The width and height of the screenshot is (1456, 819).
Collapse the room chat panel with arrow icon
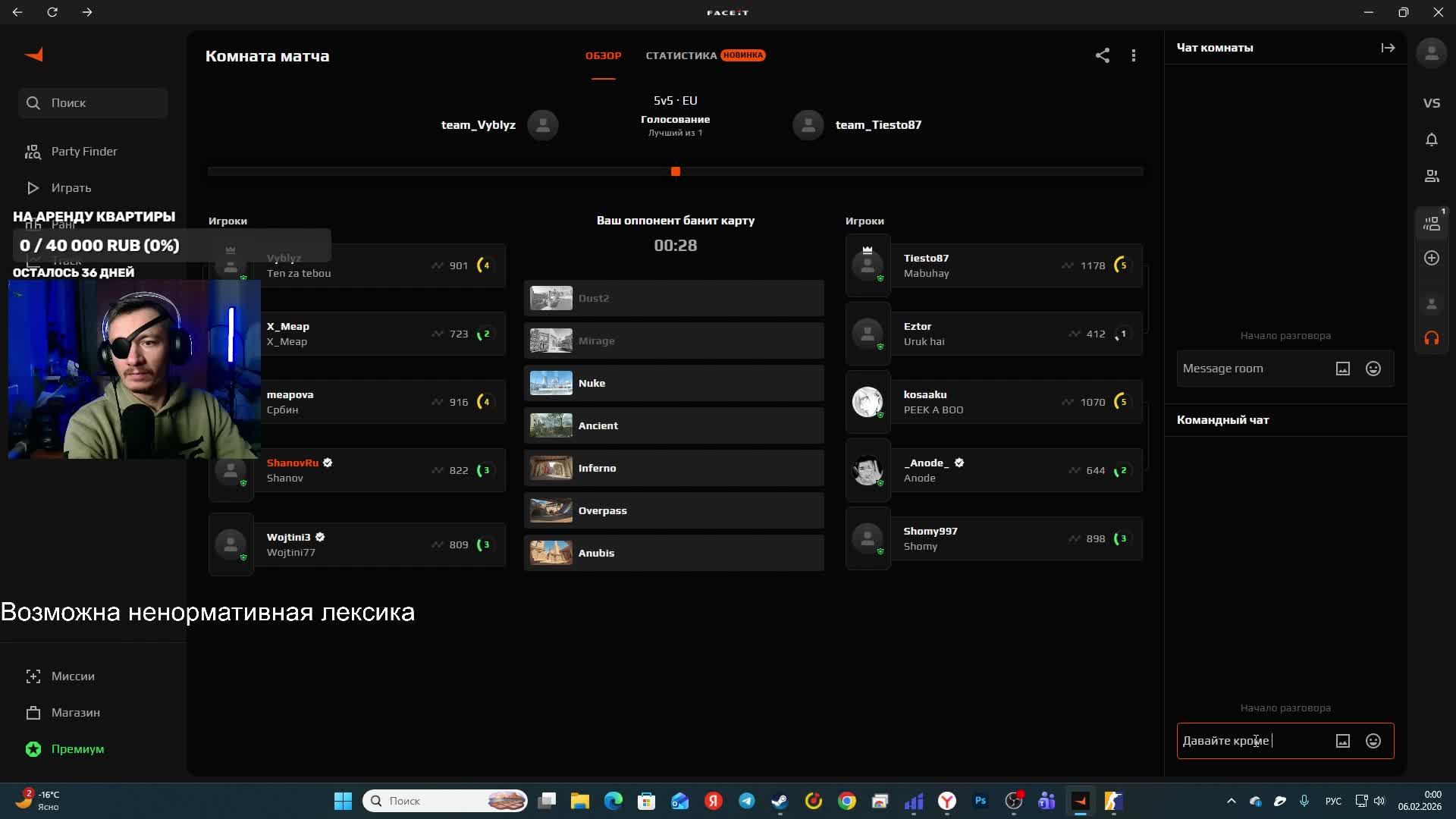coord(1388,48)
